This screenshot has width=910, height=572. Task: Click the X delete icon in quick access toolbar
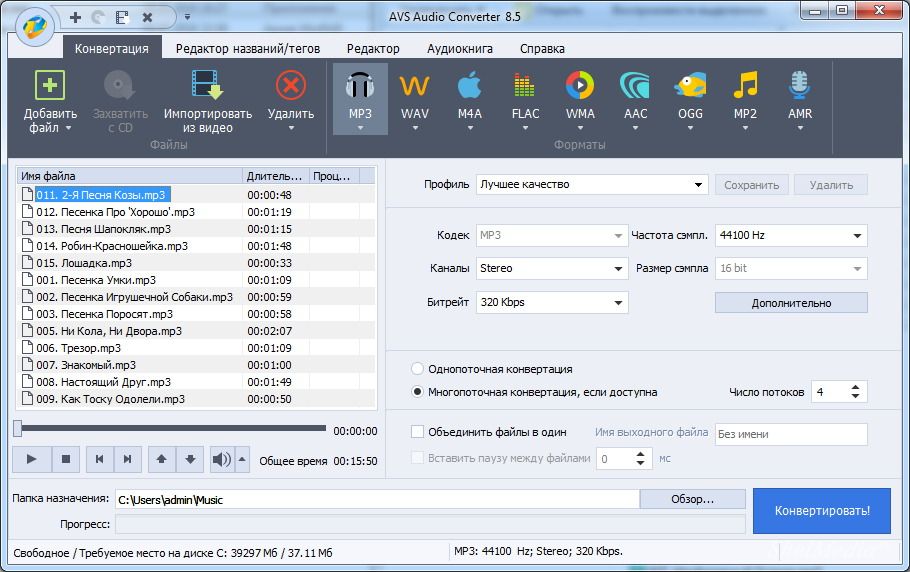coord(147,17)
